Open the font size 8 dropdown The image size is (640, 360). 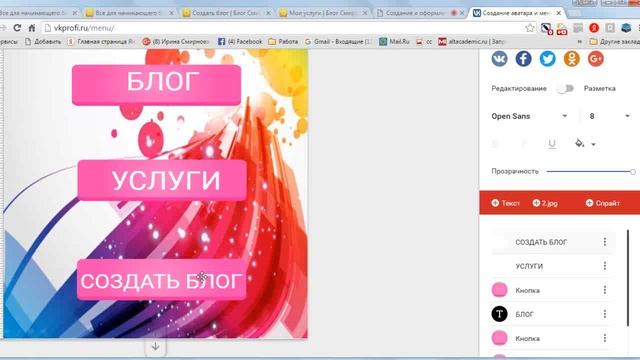click(609, 116)
